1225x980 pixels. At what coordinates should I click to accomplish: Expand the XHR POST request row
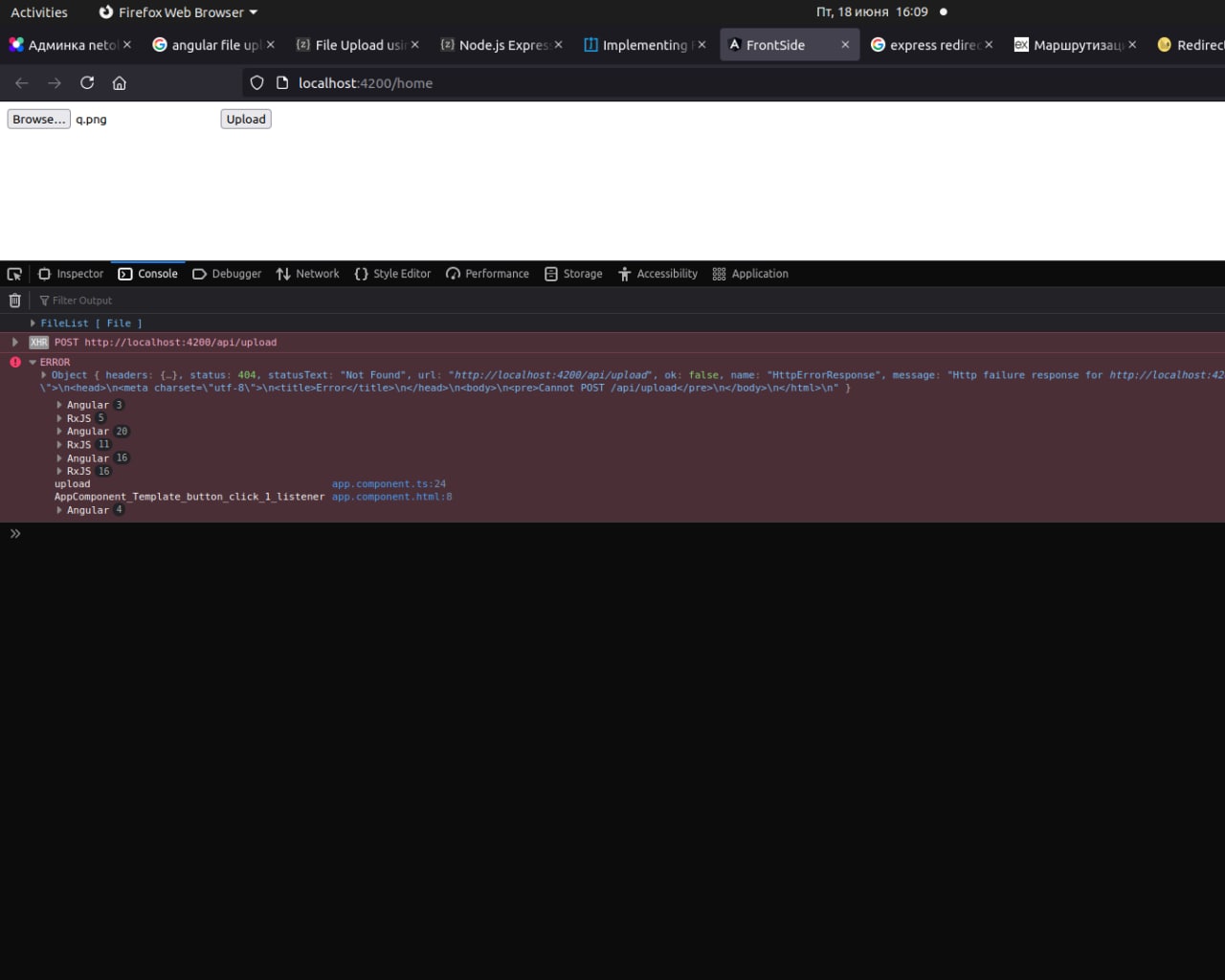point(14,342)
